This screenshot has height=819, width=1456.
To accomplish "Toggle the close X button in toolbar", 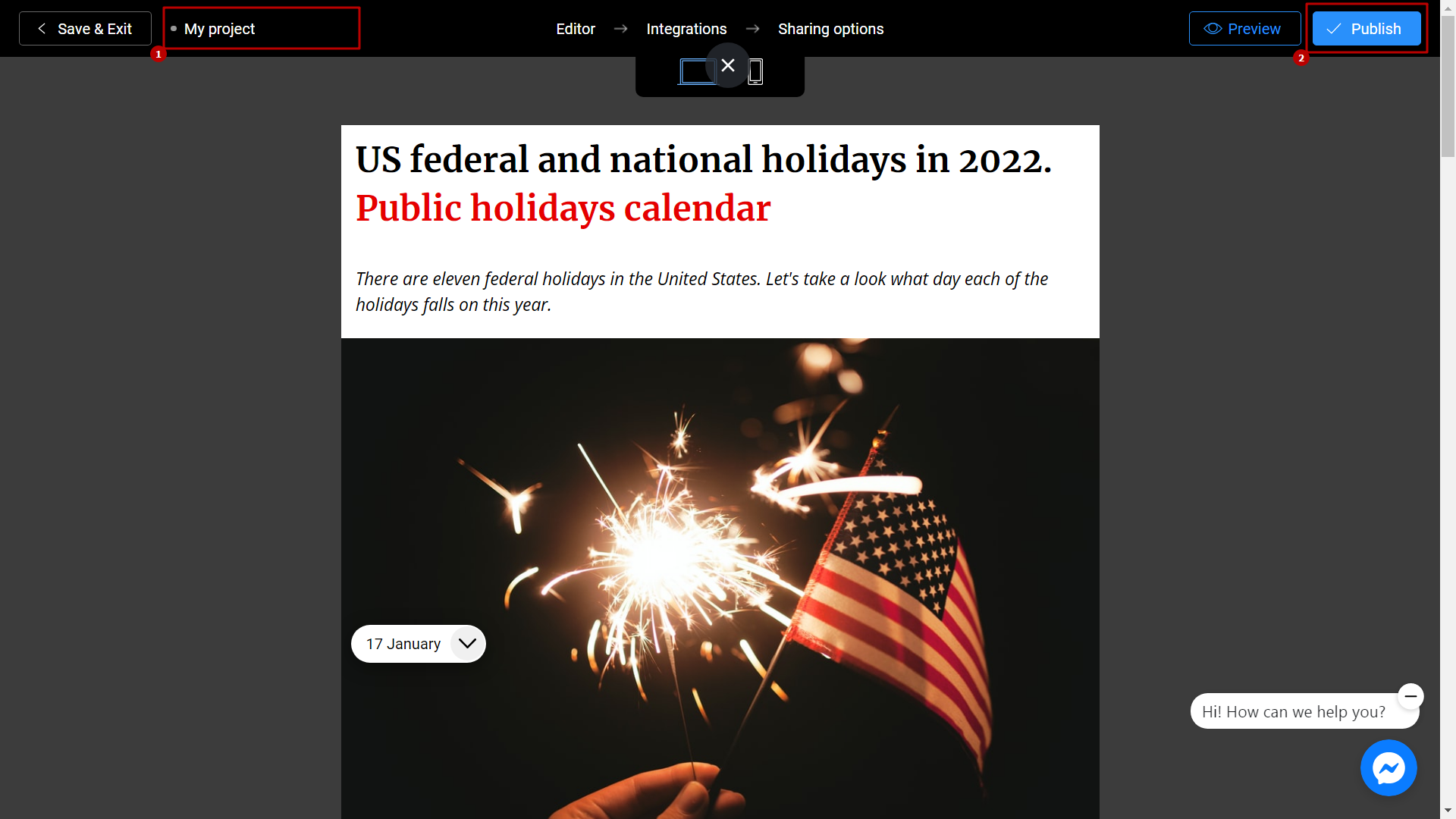I will (727, 65).
